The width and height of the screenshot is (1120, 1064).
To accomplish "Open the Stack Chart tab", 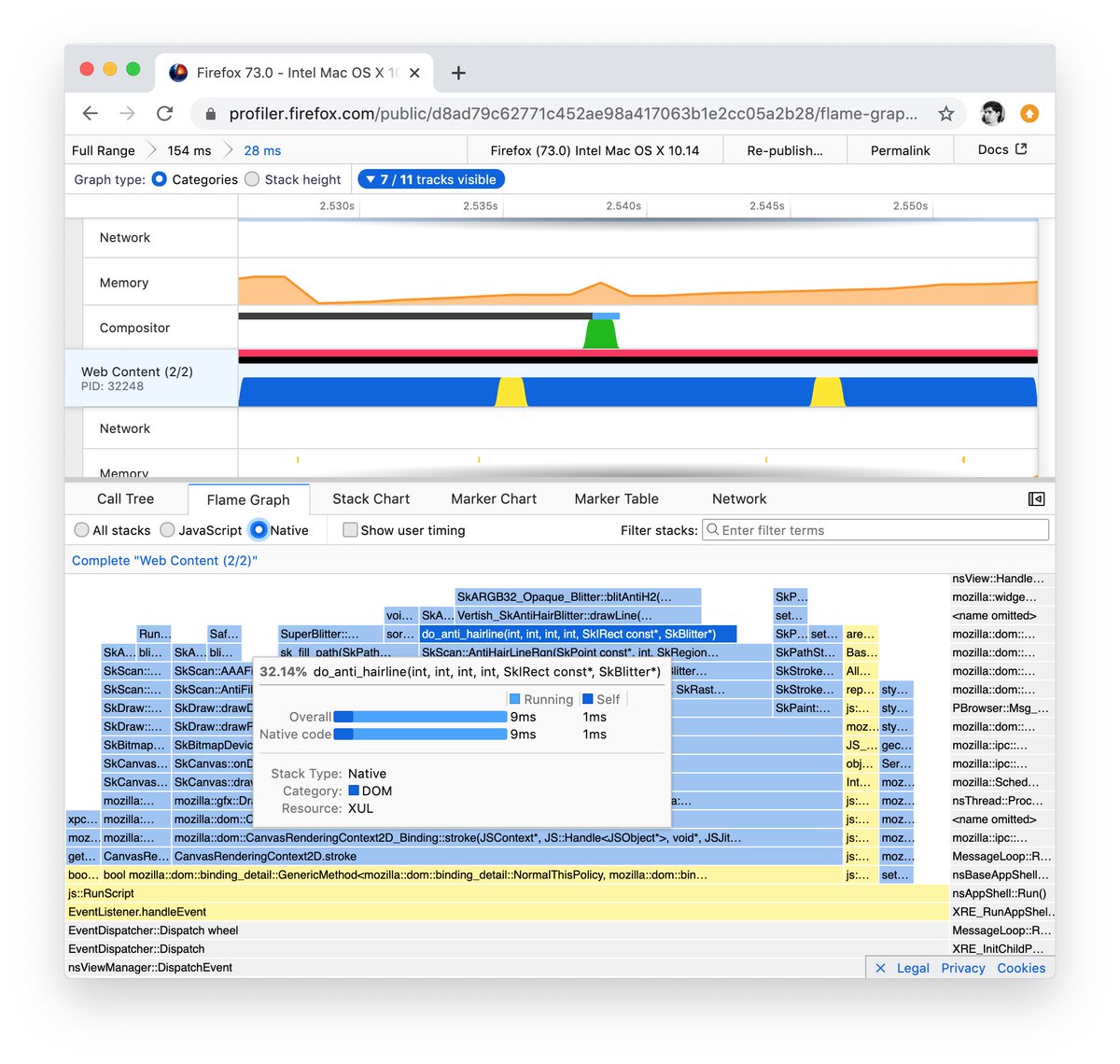I will pyautogui.click(x=371, y=499).
